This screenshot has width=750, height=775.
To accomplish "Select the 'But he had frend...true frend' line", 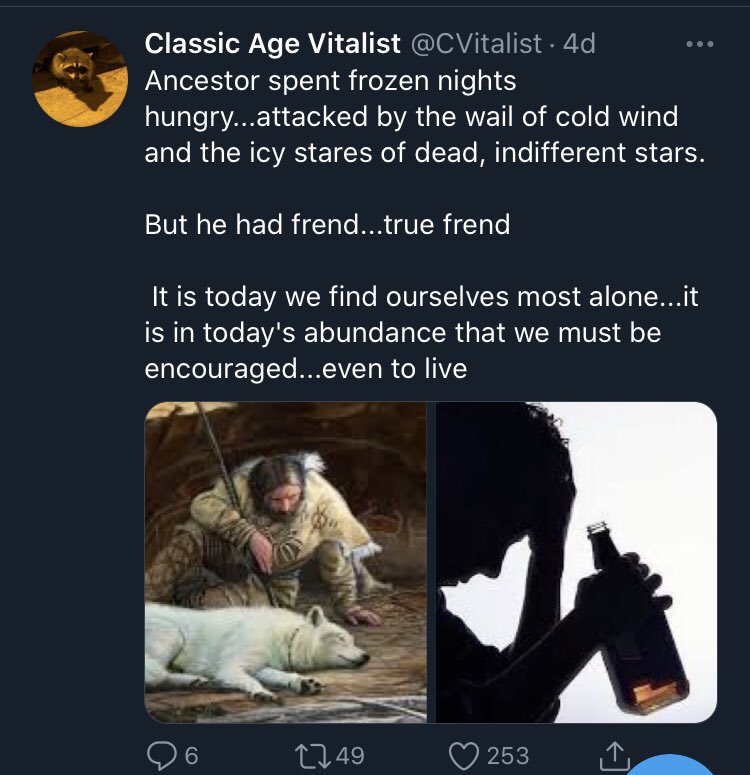I will (327, 224).
